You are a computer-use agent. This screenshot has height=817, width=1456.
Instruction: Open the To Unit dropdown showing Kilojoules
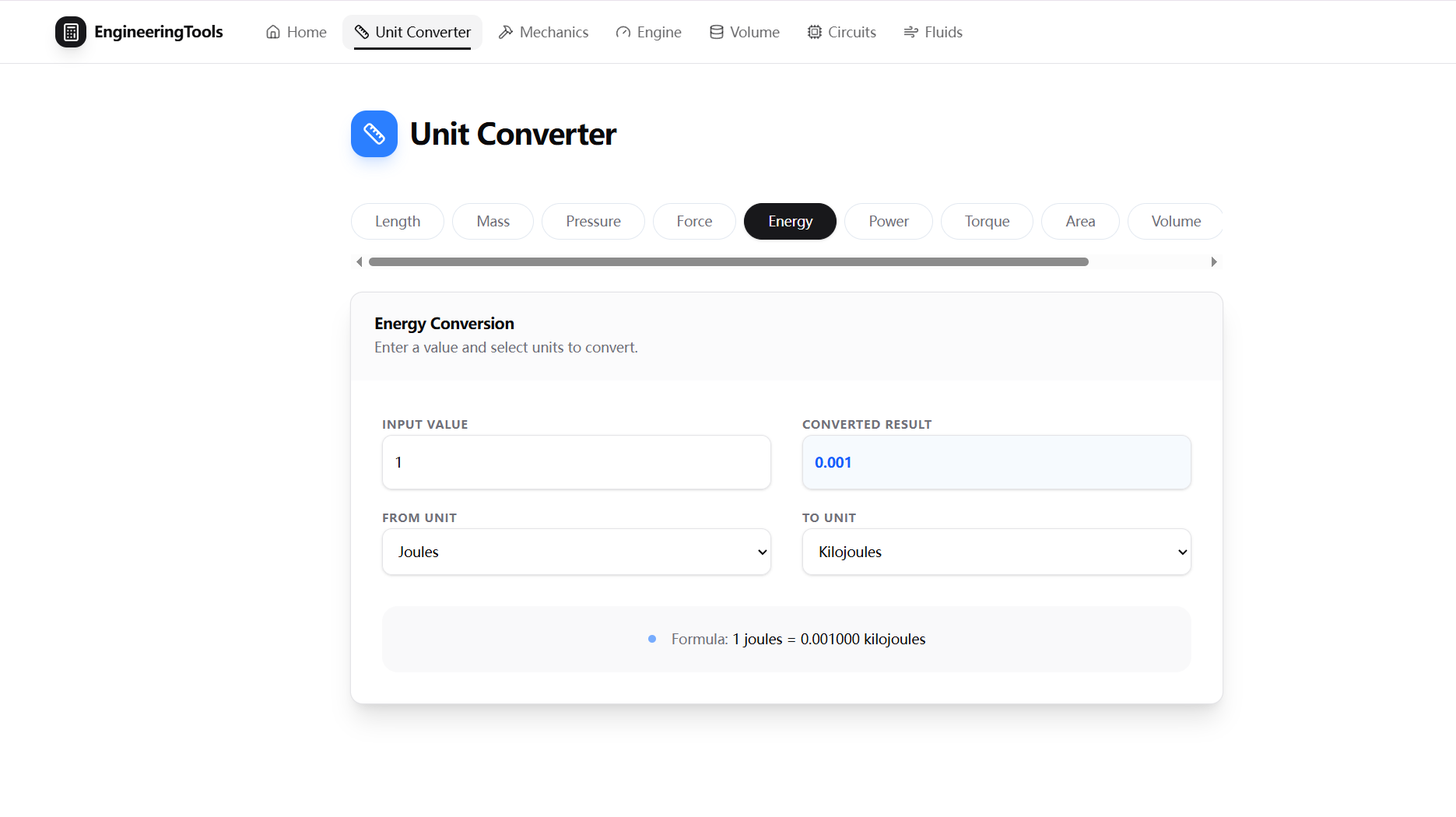click(x=996, y=552)
